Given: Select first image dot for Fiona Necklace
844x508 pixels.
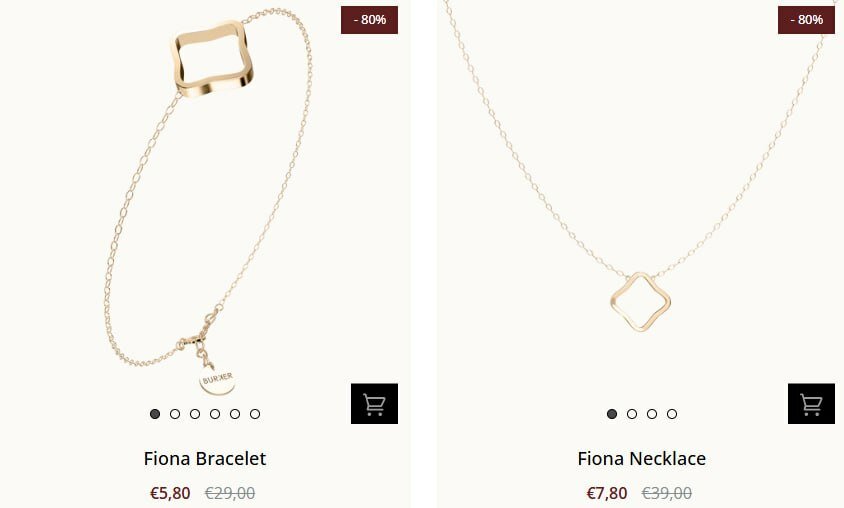Looking at the screenshot, I should coord(612,414).
